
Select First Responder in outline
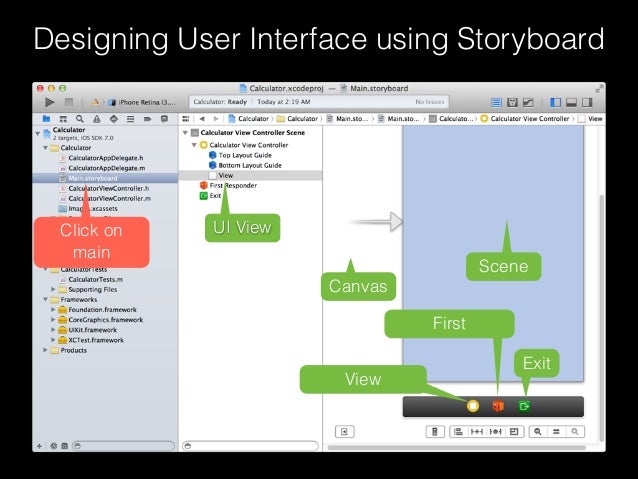coord(229,186)
